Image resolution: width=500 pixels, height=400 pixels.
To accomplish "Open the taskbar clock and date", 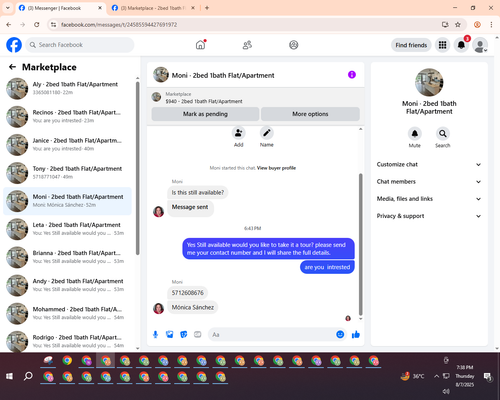I will coord(465,376).
